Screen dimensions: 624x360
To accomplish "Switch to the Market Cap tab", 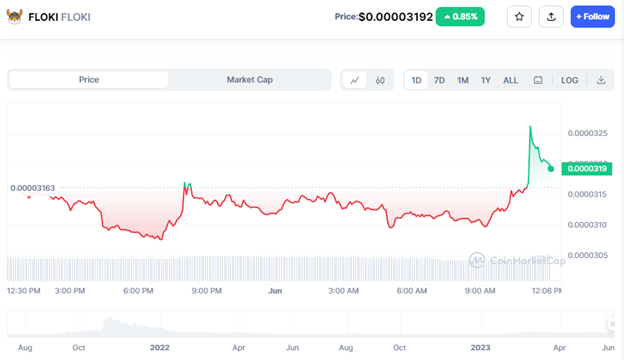I will 250,80.
